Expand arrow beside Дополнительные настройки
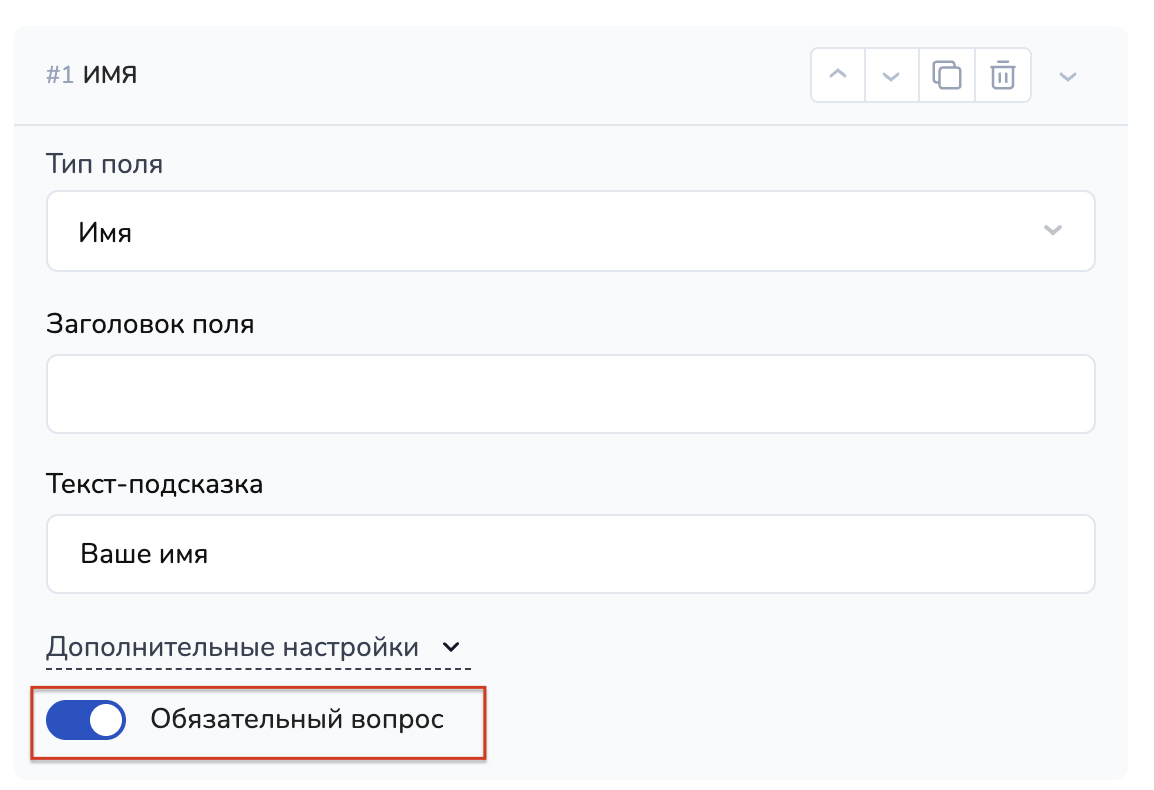Image resolution: width=1154 pixels, height=790 pixels. 451,648
